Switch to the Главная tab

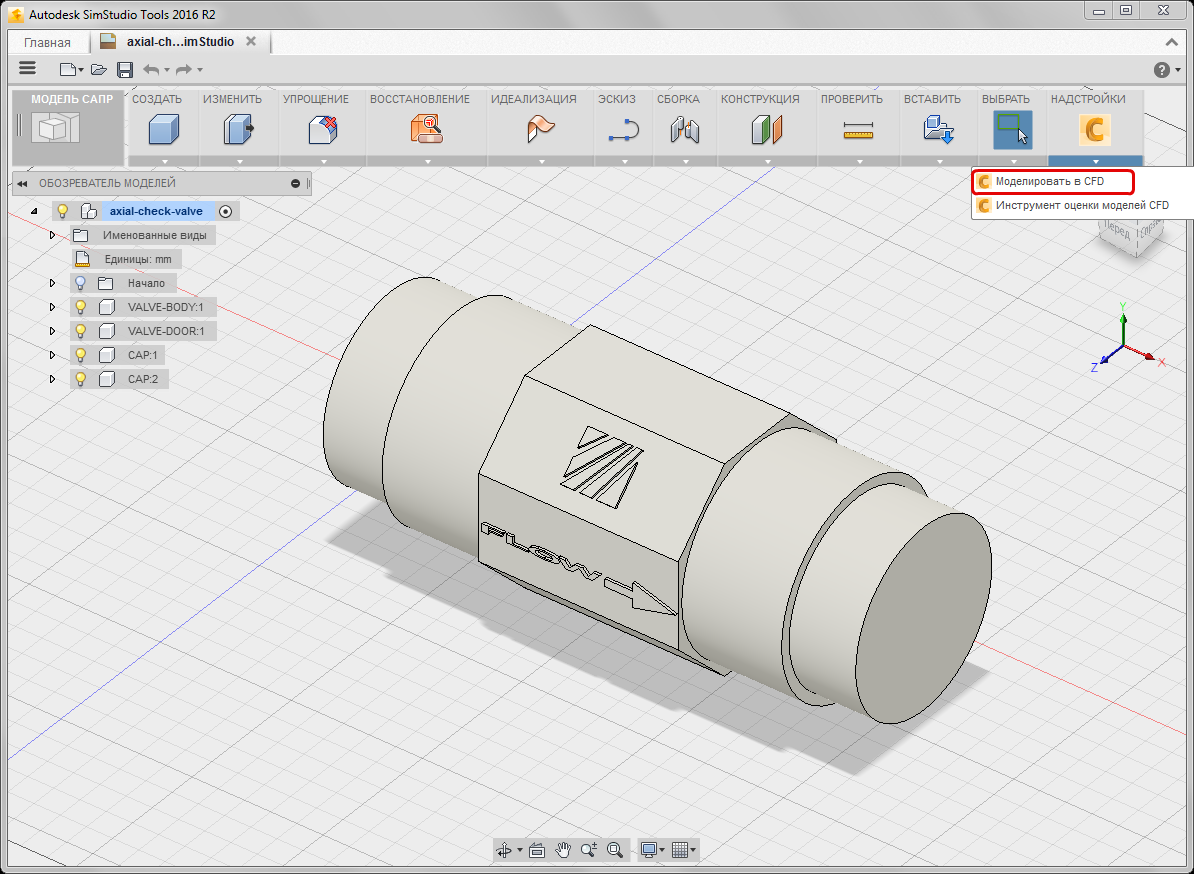(x=47, y=42)
